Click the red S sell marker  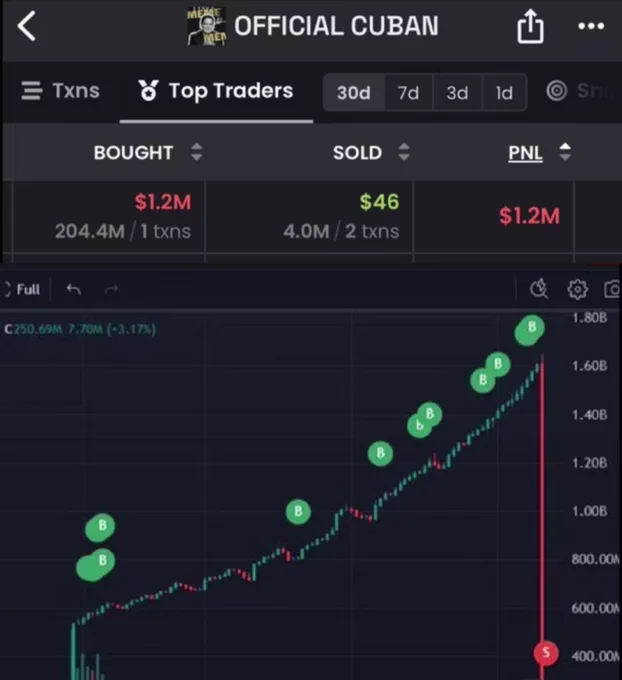[546, 652]
